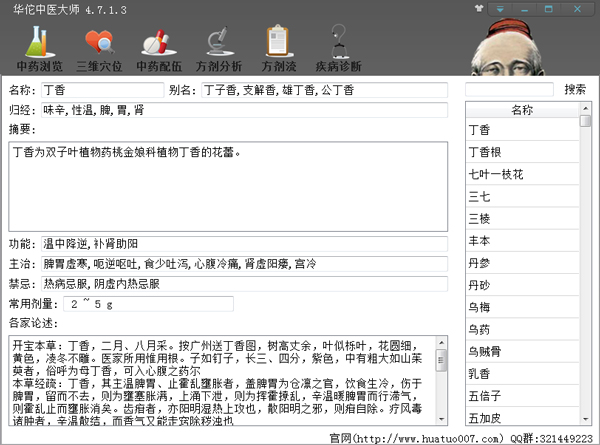This screenshot has height=445, width=600.
Task: Close the 华佗中医大师 window
Action: pyautogui.click(x=577, y=9)
